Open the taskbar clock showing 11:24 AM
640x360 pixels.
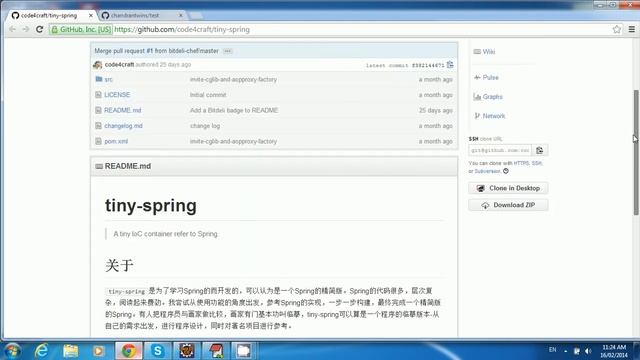coord(614,351)
